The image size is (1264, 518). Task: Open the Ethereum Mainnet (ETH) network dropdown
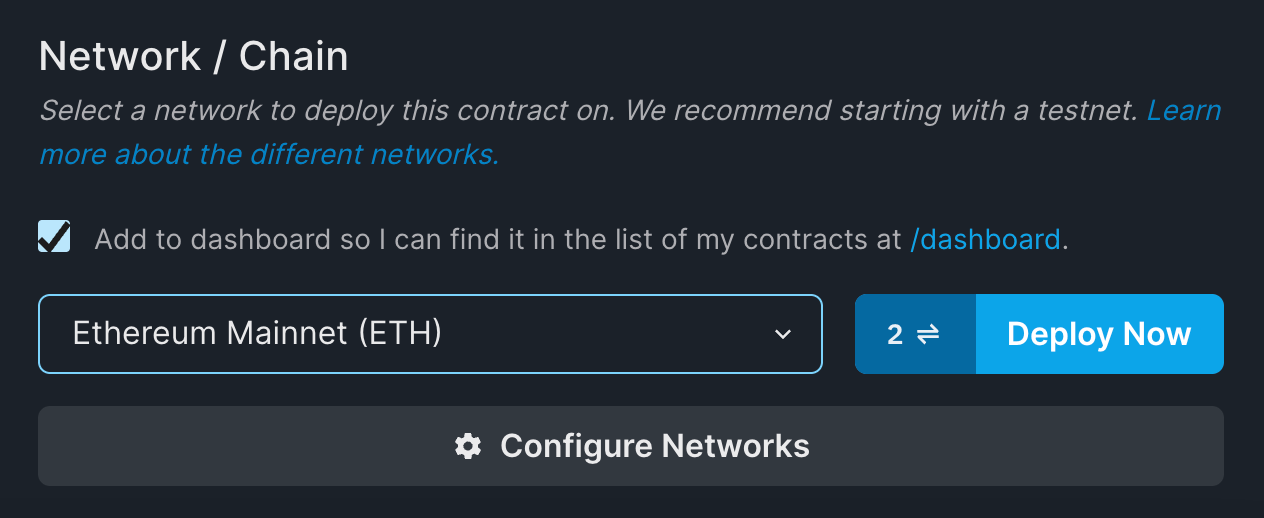click(x=430, y=334)
